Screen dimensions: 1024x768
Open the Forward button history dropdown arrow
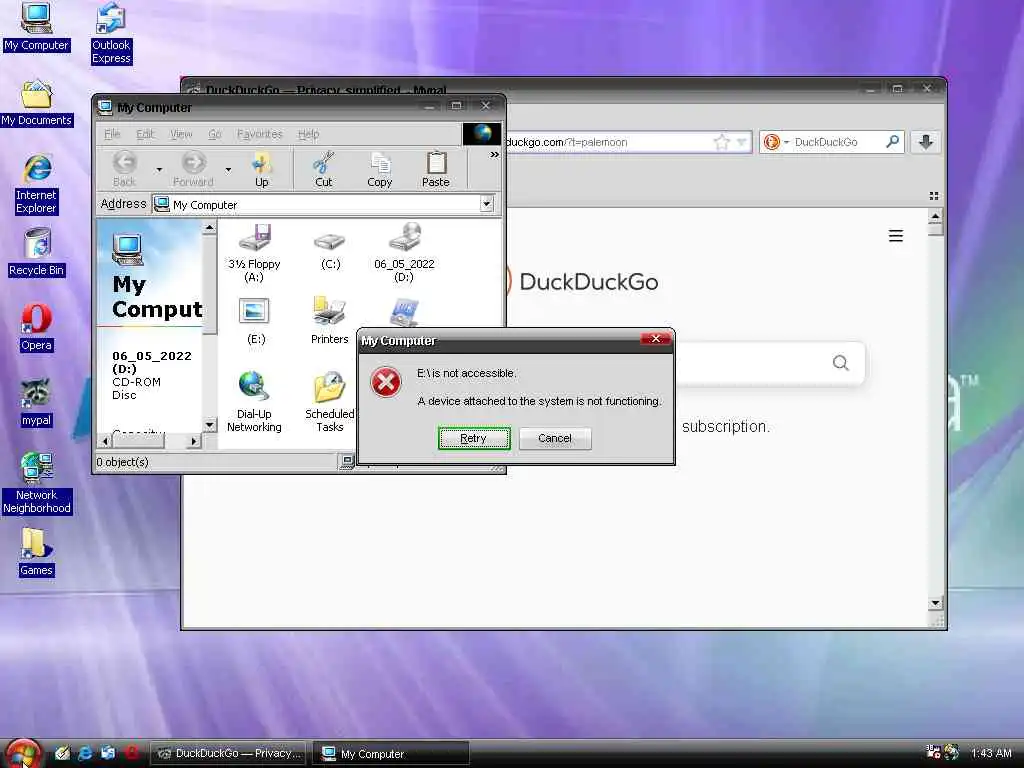point(228,170)
